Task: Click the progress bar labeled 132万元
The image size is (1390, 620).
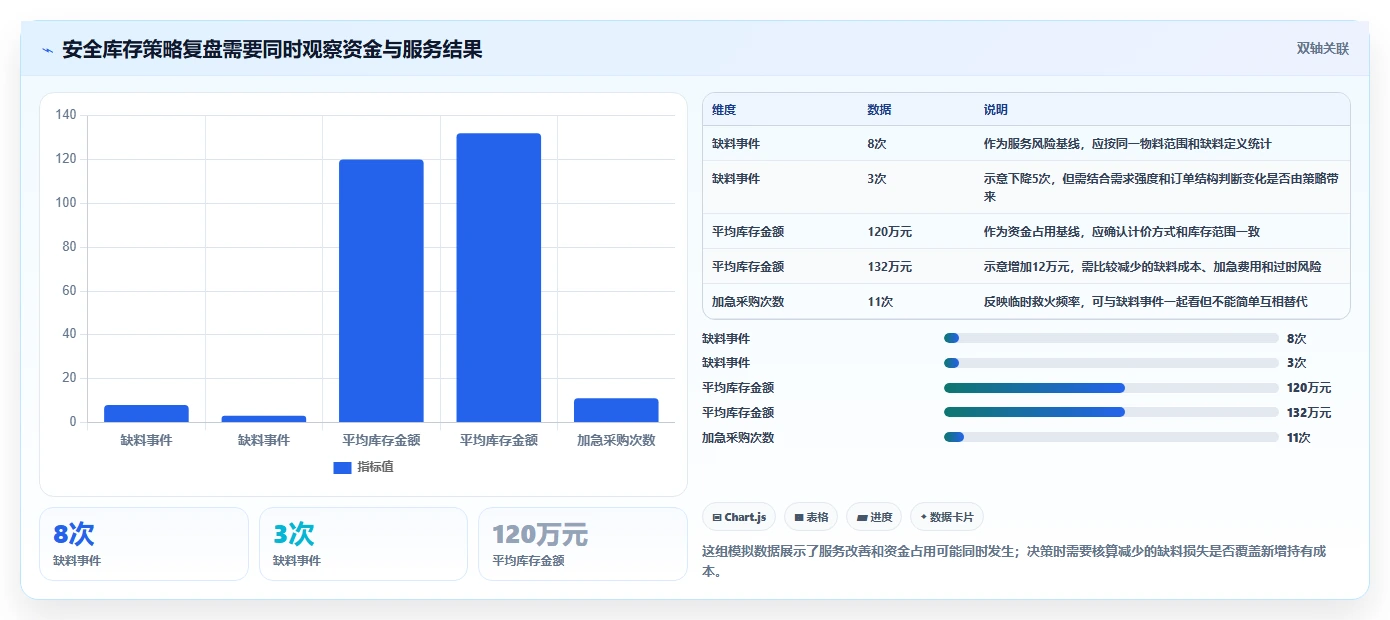Action: (1111, 412)
